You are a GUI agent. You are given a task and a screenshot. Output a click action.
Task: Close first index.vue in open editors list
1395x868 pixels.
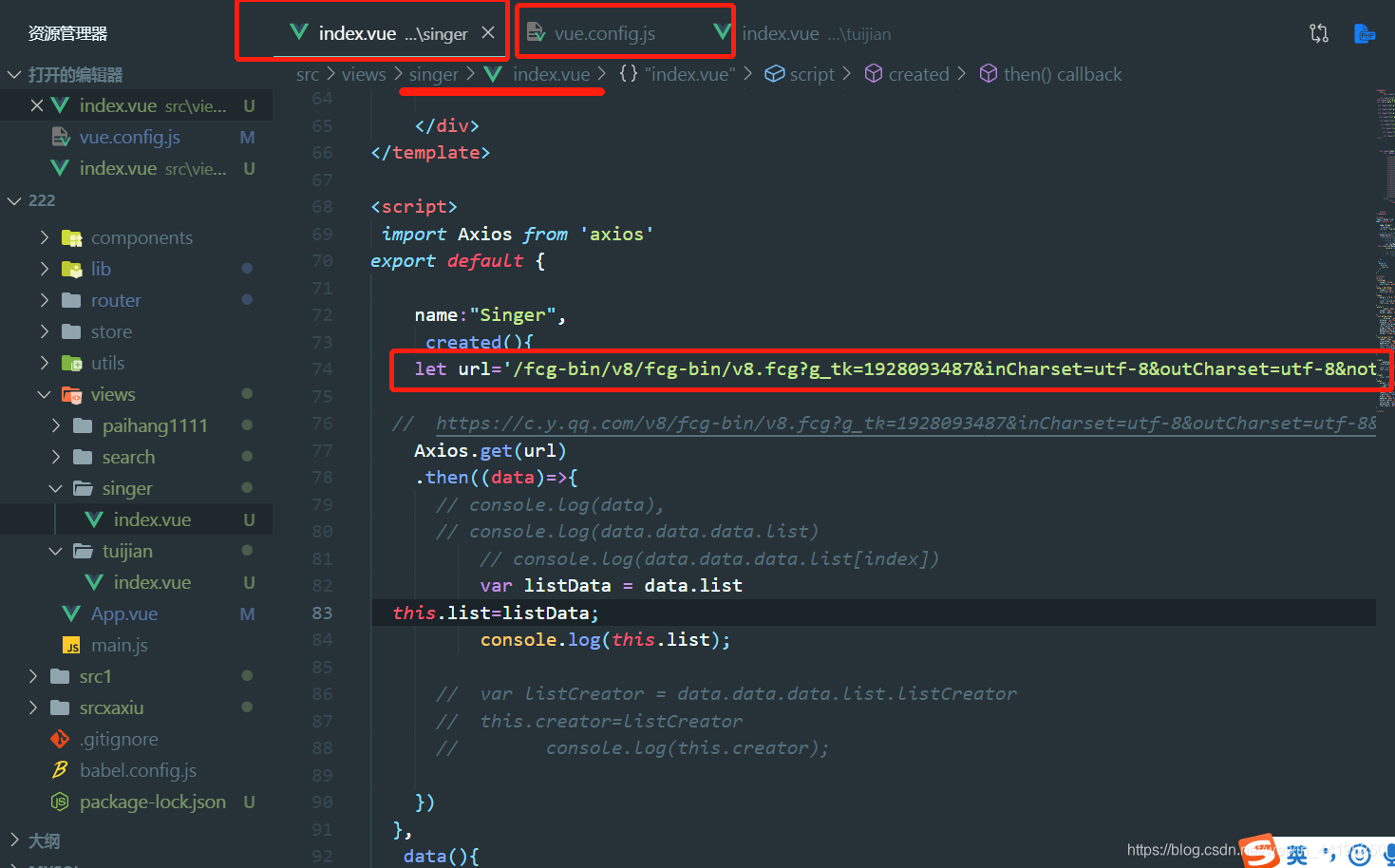click(37, 105)
